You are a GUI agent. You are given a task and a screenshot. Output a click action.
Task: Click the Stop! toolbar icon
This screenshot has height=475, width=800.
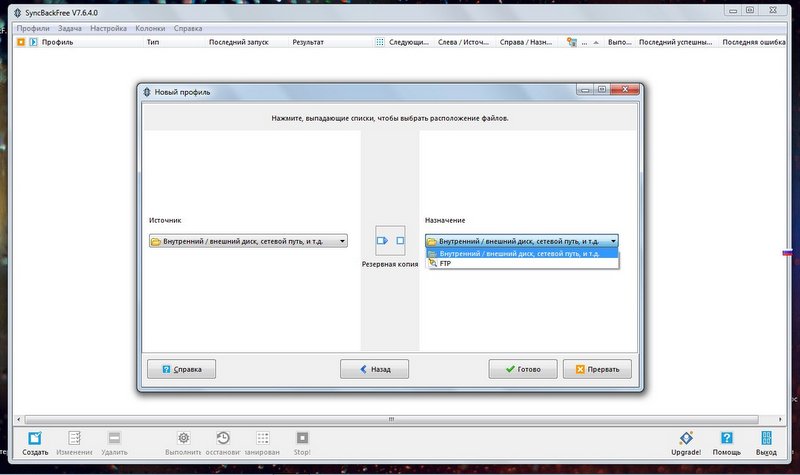point(302,438)
